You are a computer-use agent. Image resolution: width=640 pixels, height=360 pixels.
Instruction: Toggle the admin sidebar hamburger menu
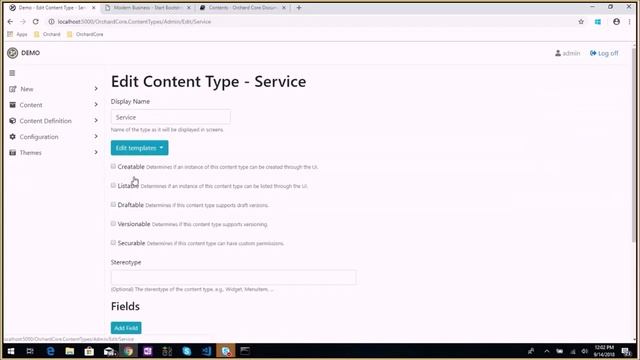12,73
